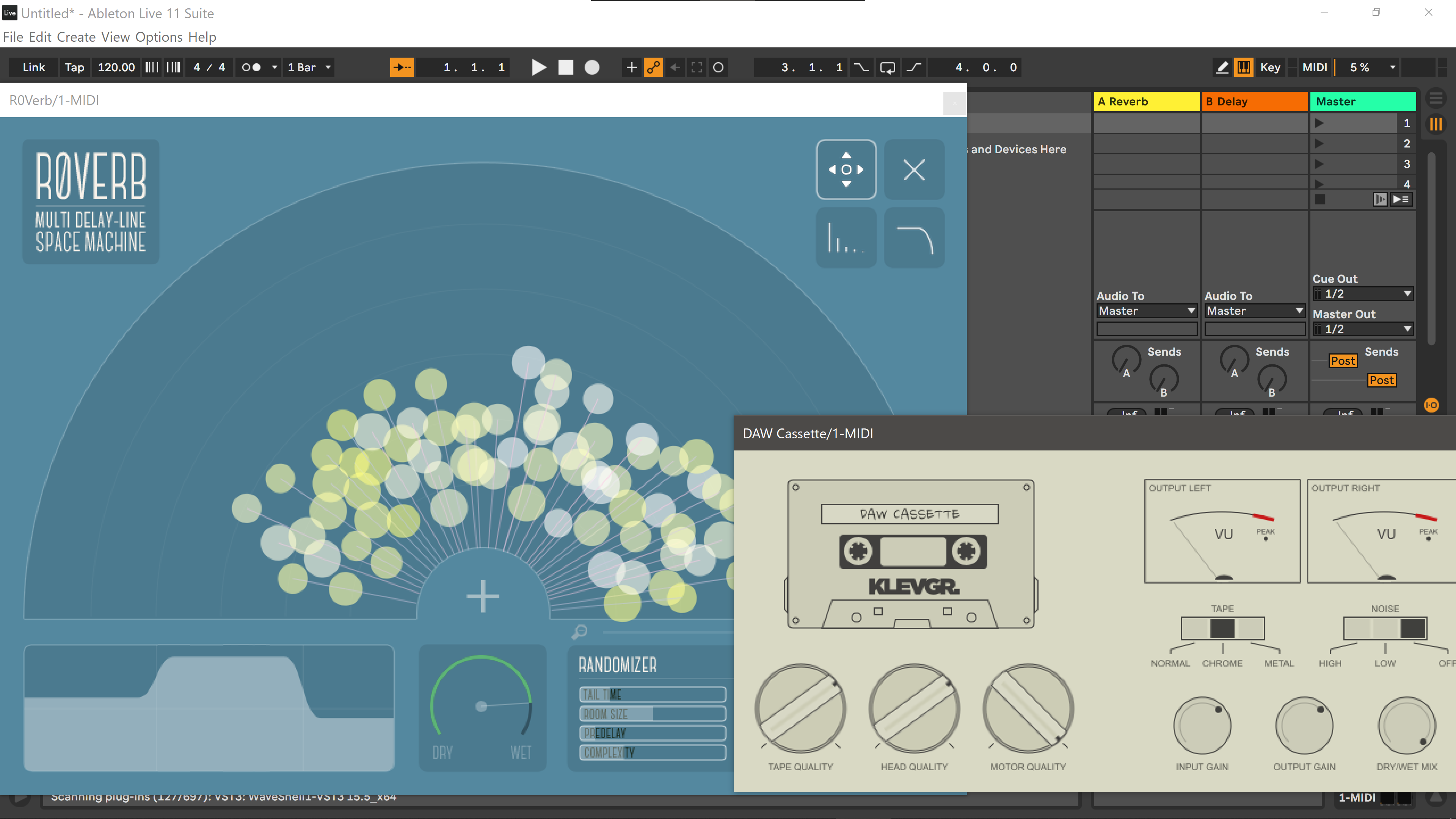Open A Reverb Audio To Master dropdown
1456x819 pixels.
[1147, 311]
